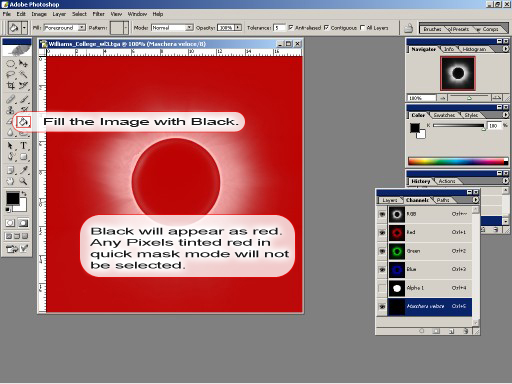Click the Navigator zoom slider handle
Screen dimensions: 512x384
[469, 98]
